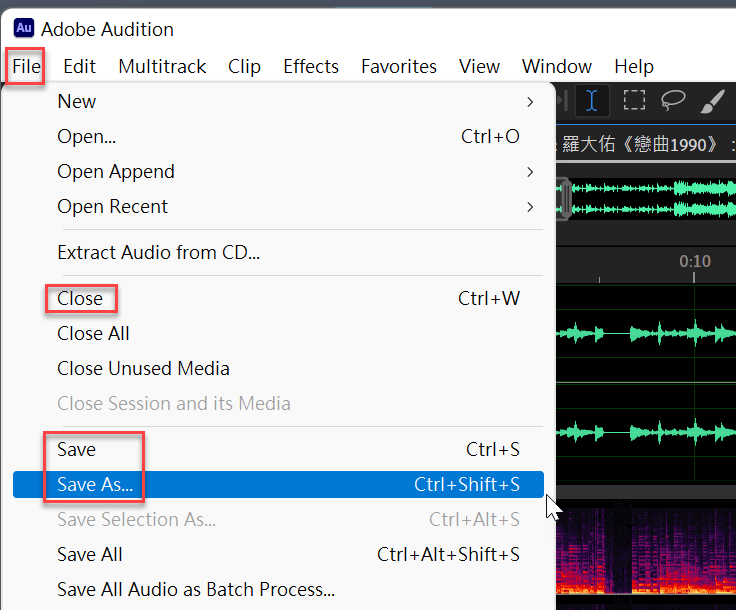The image size is (736, 610).
Task: Open the Window menu
Action: pos(557,66)
